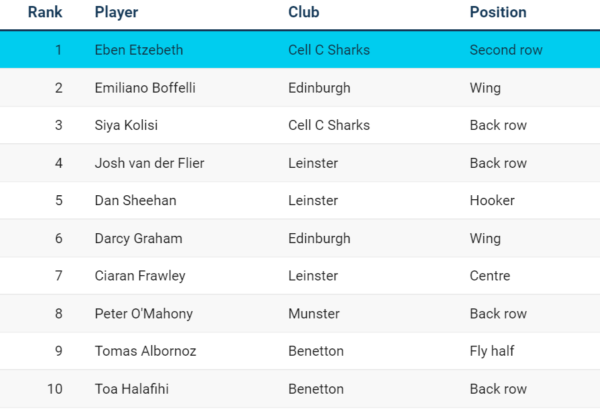Select Second row position cell
Image resolution: width=600 pixels, height=409 pixels.
click(506, 50)
